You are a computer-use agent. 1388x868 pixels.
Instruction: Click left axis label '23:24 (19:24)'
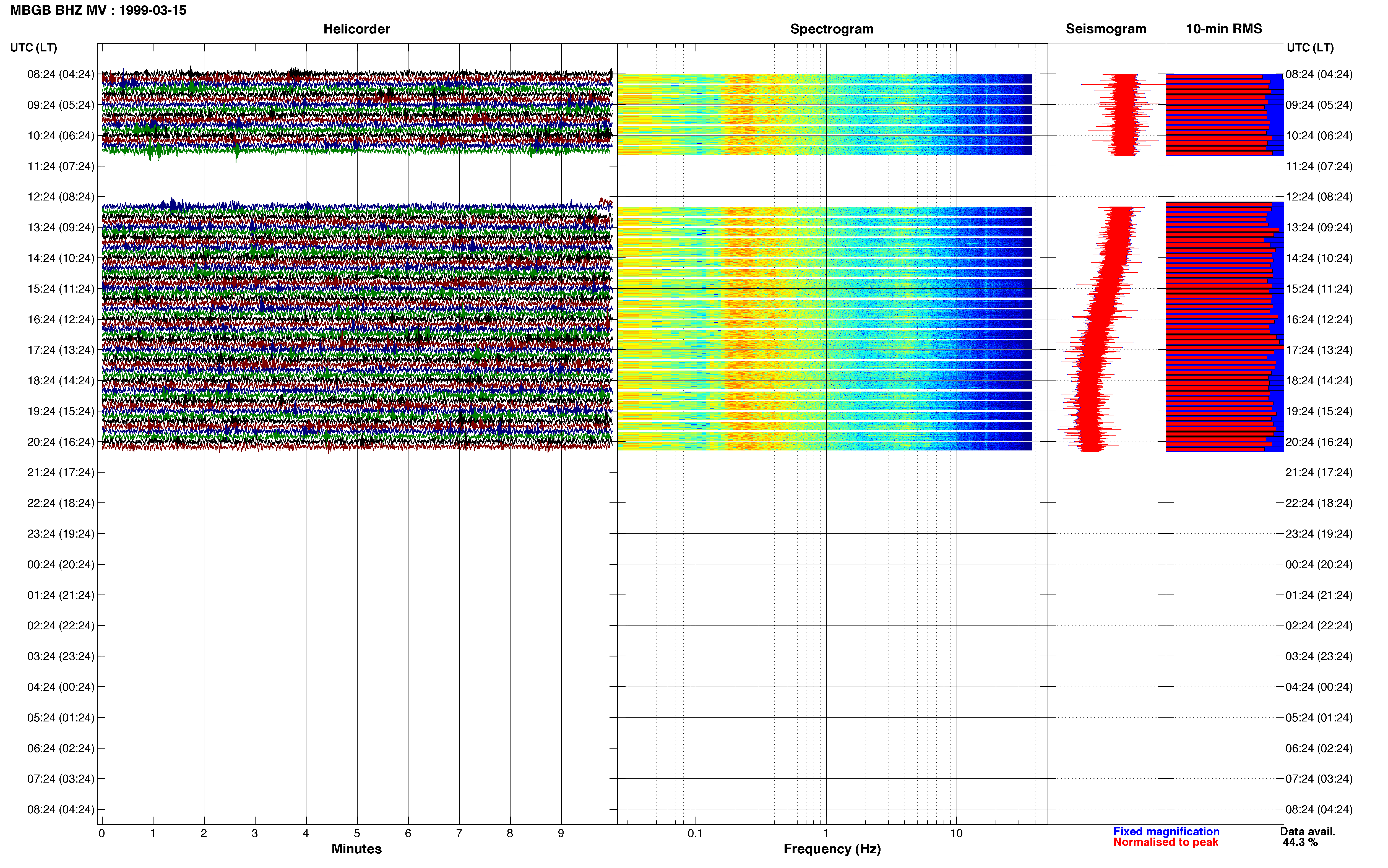coord(61,533)
